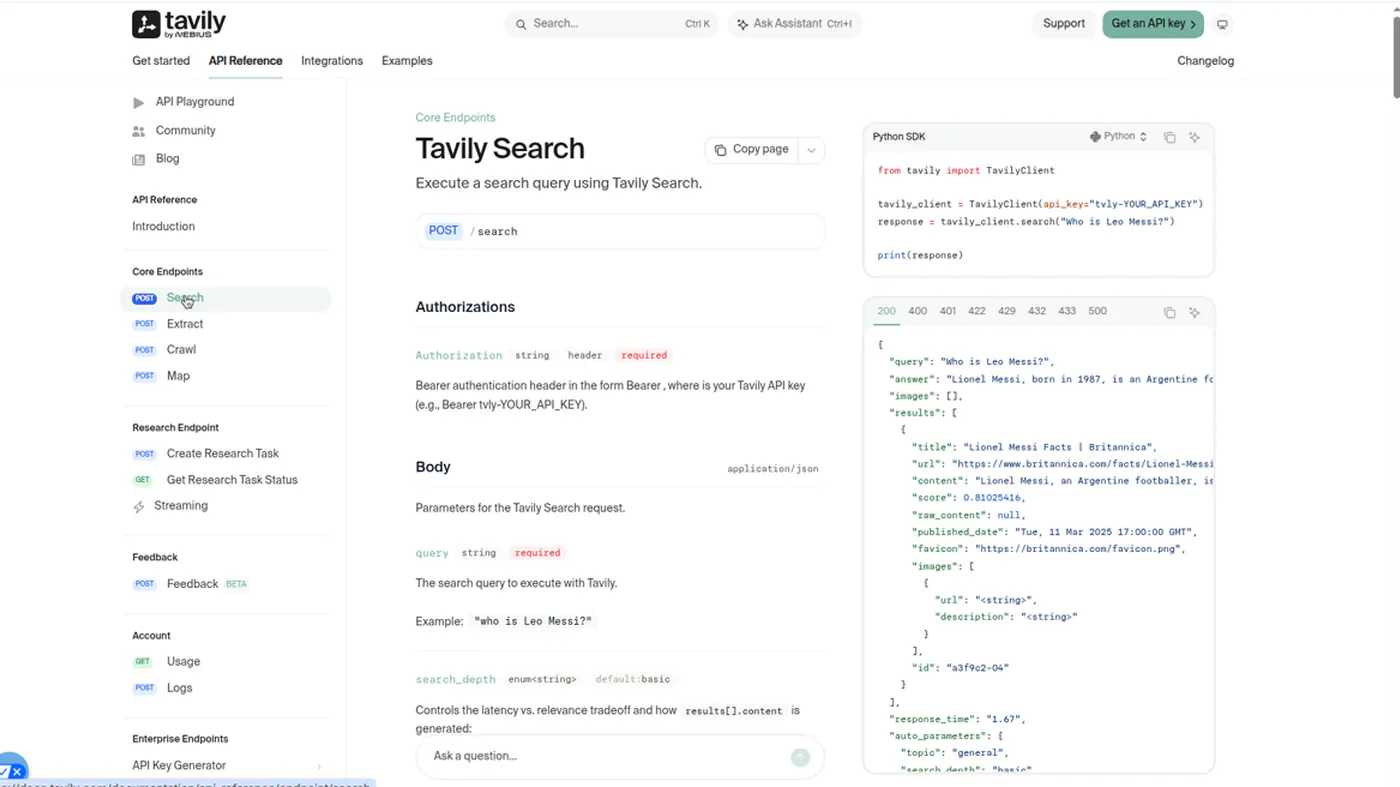Open the Ask Assistant button
The image size is (1400, 787).
tap(795, 24)
